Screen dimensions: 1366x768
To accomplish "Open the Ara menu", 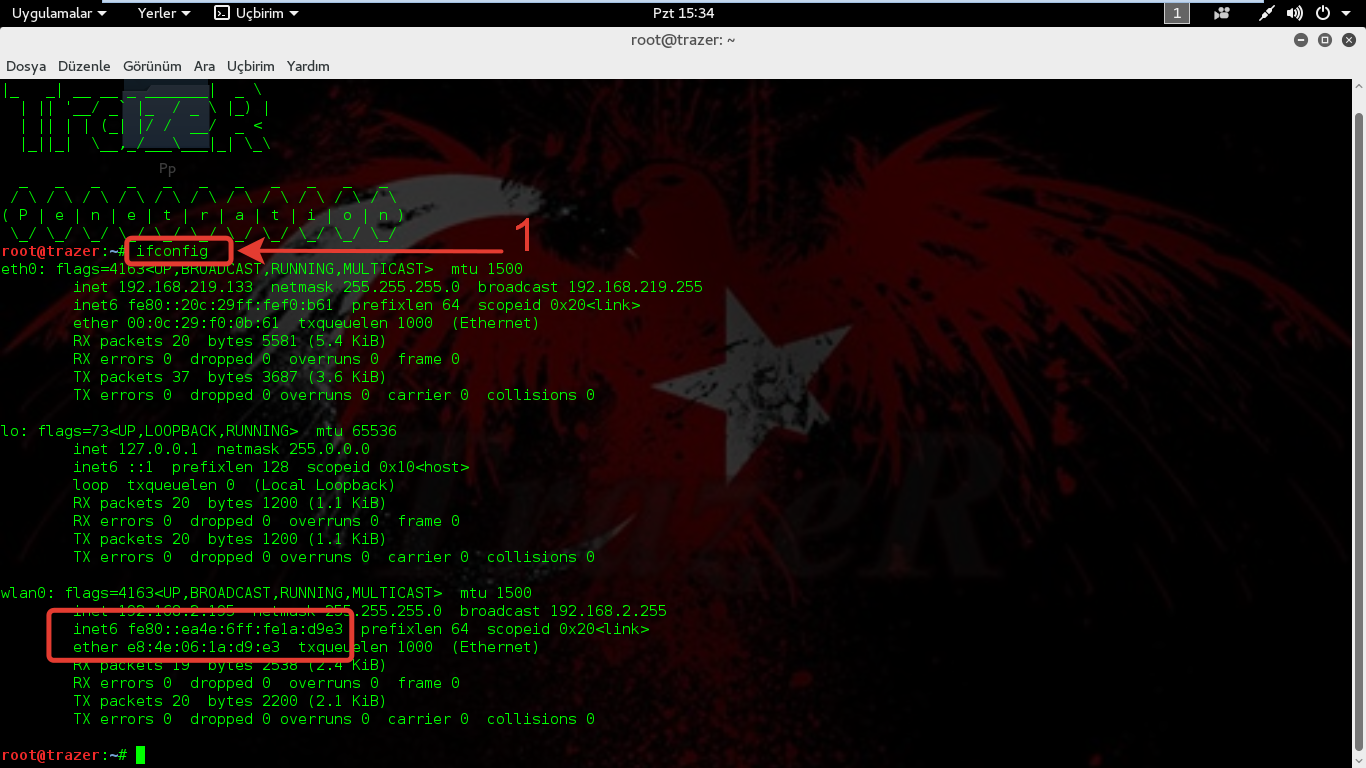I will pyautogui.click(x=204, y=66).
